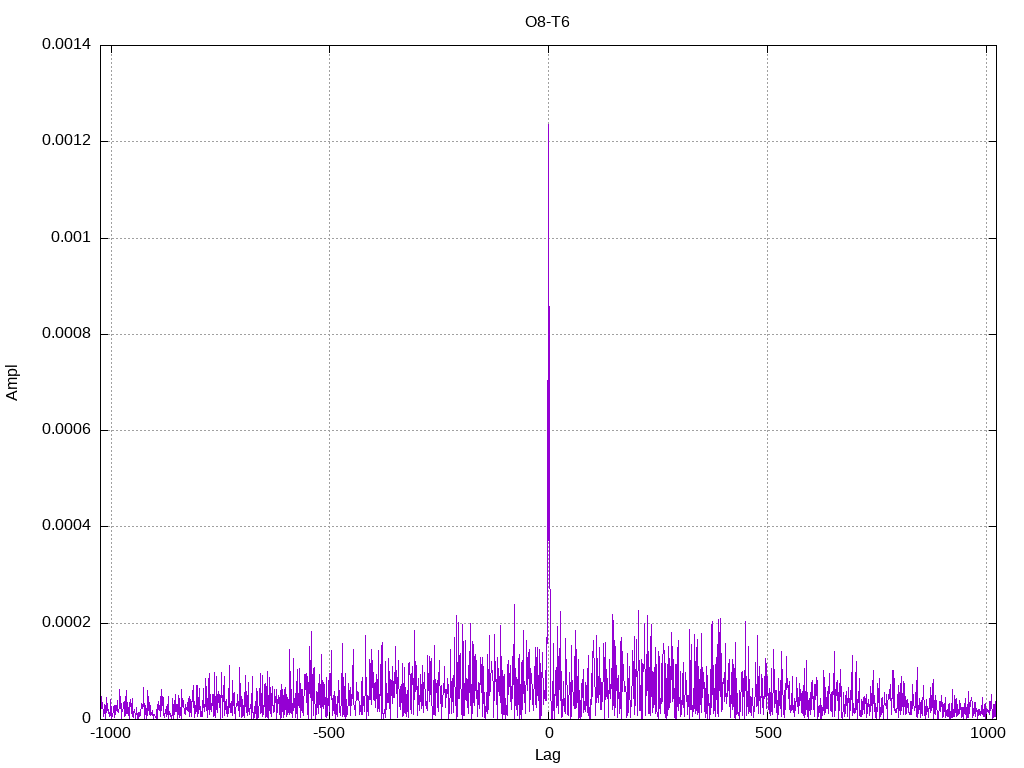Image resolution: width=1024 pixels, height=768 pixels.
Task: Click the 0.0004 y-axis tick label
Action: (67, 525)
